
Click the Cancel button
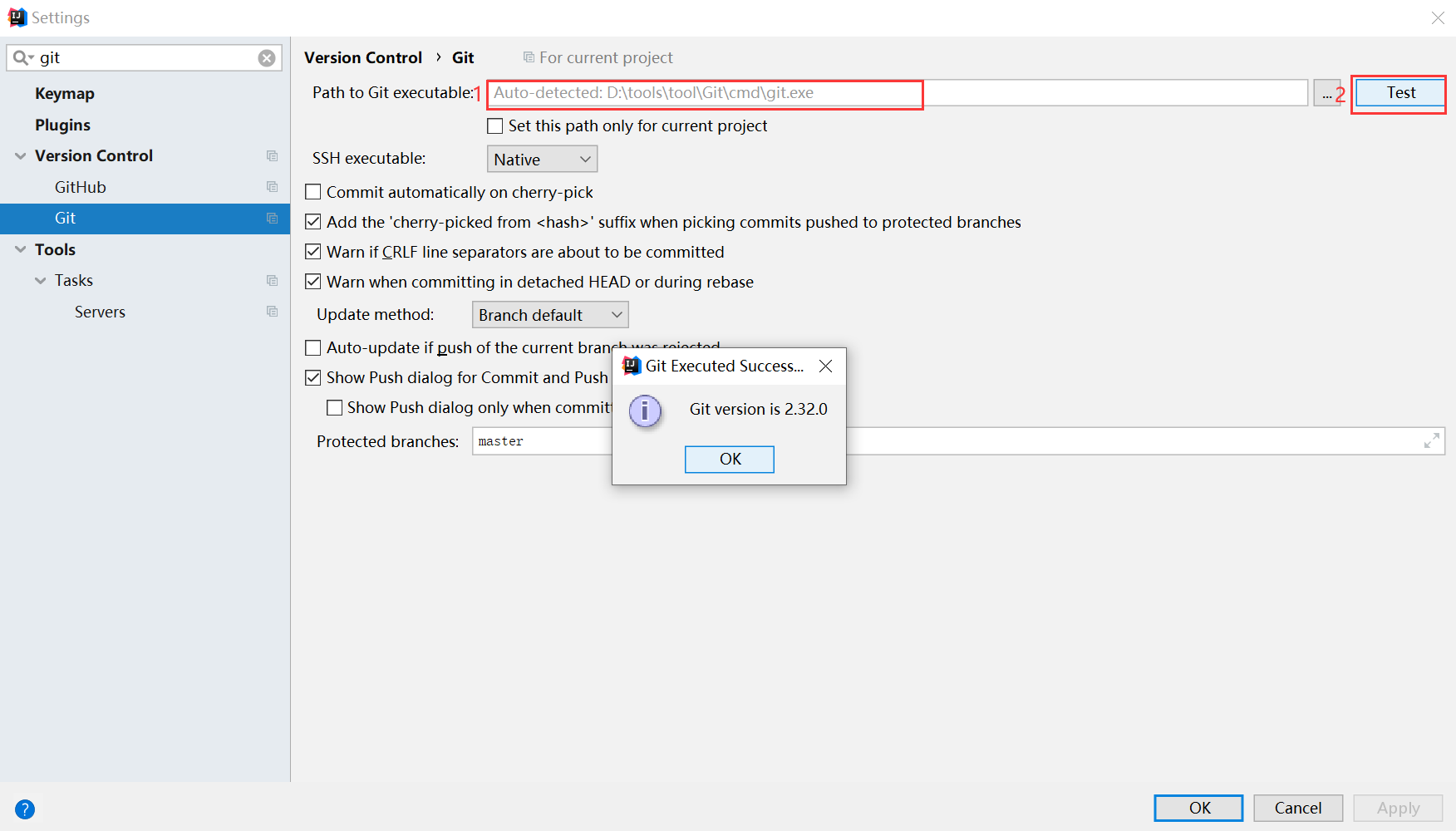1298,808
